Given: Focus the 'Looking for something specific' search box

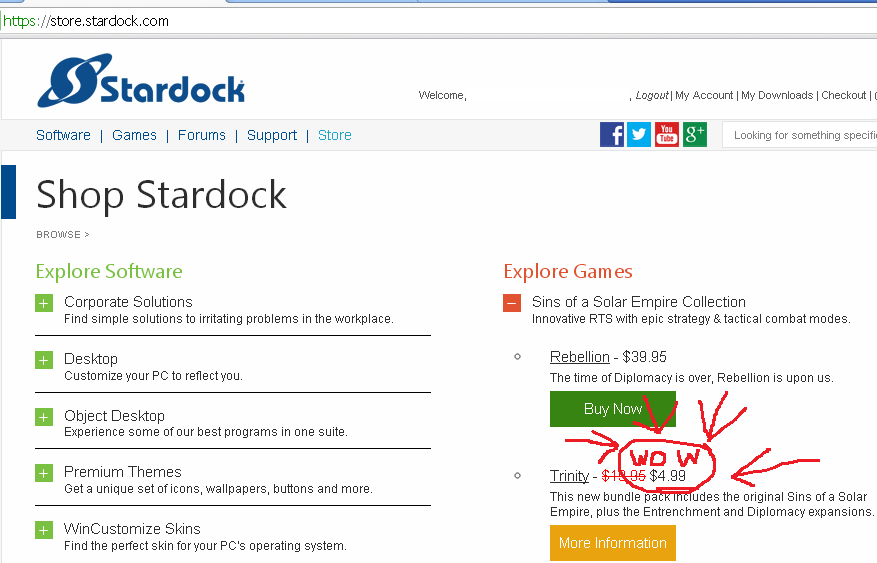Looking at the screenshot, I should pos(800,135).
